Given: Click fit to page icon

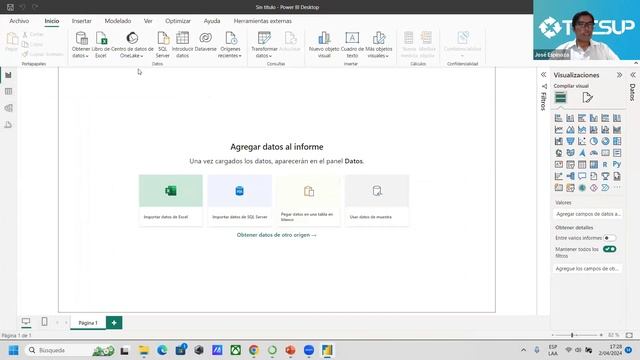Looking at the screenshot, I should pyautogui.click(x=629, y=335).
